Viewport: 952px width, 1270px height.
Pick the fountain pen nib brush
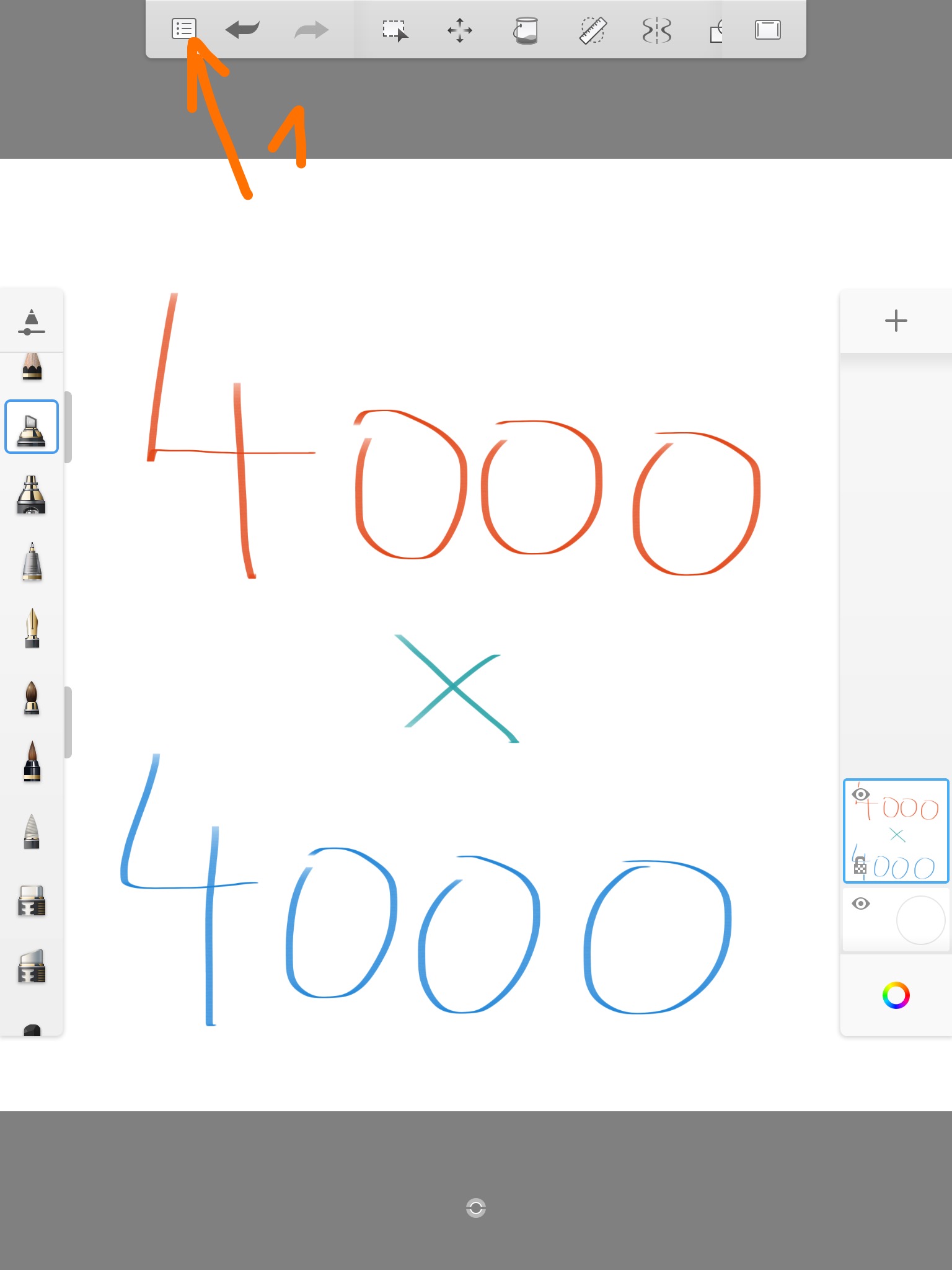[32, 628]
